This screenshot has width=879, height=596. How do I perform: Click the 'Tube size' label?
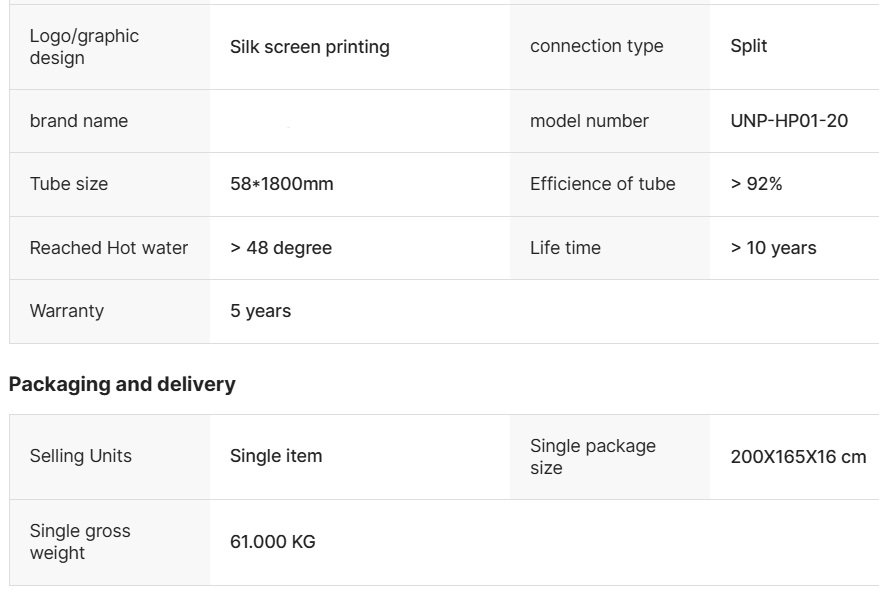(68, 184)
